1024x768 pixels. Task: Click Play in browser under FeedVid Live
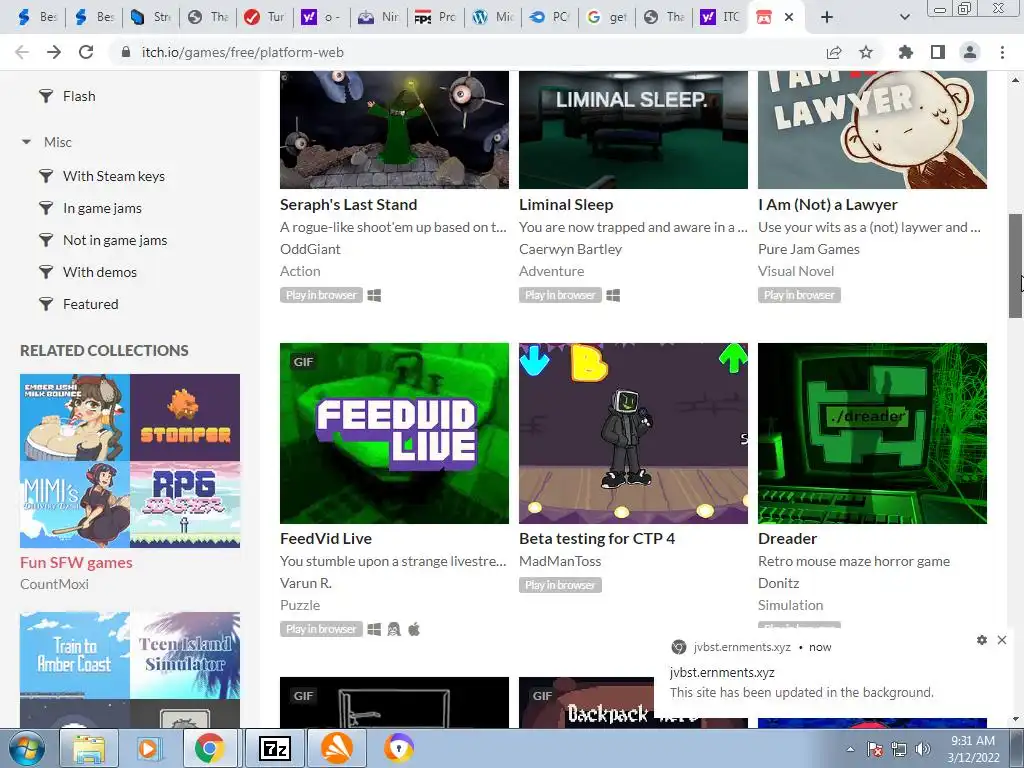pos(321,630)
